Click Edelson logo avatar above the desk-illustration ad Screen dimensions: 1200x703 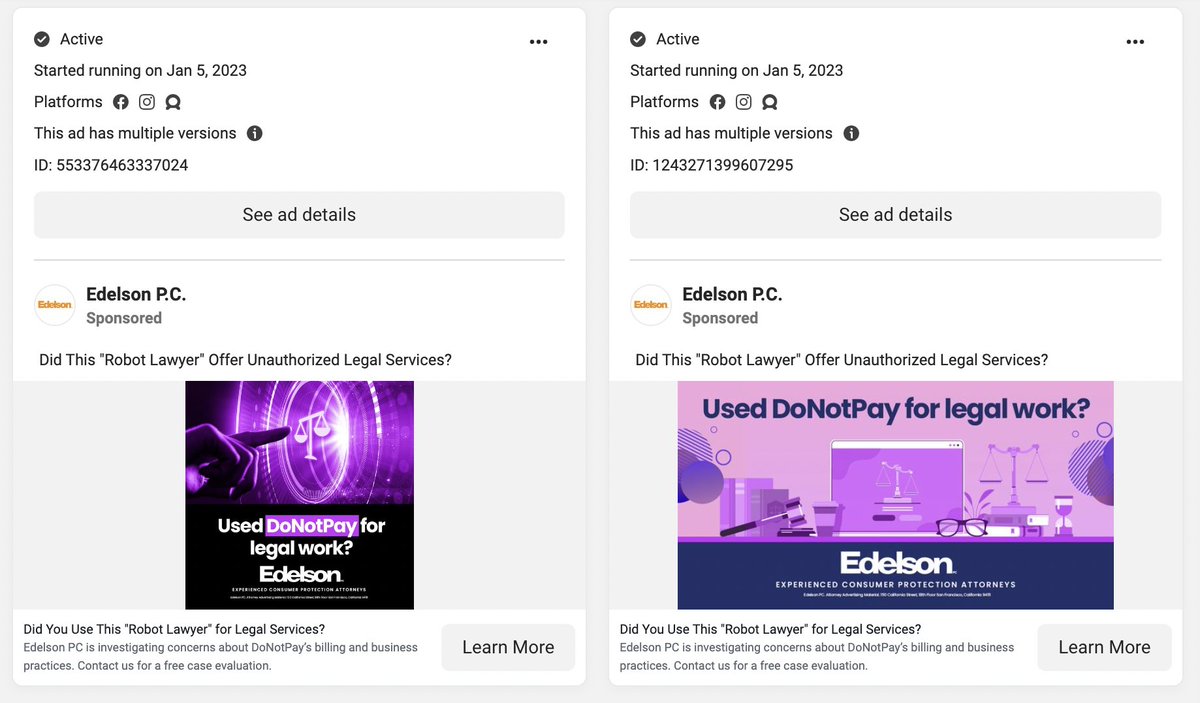651,305
